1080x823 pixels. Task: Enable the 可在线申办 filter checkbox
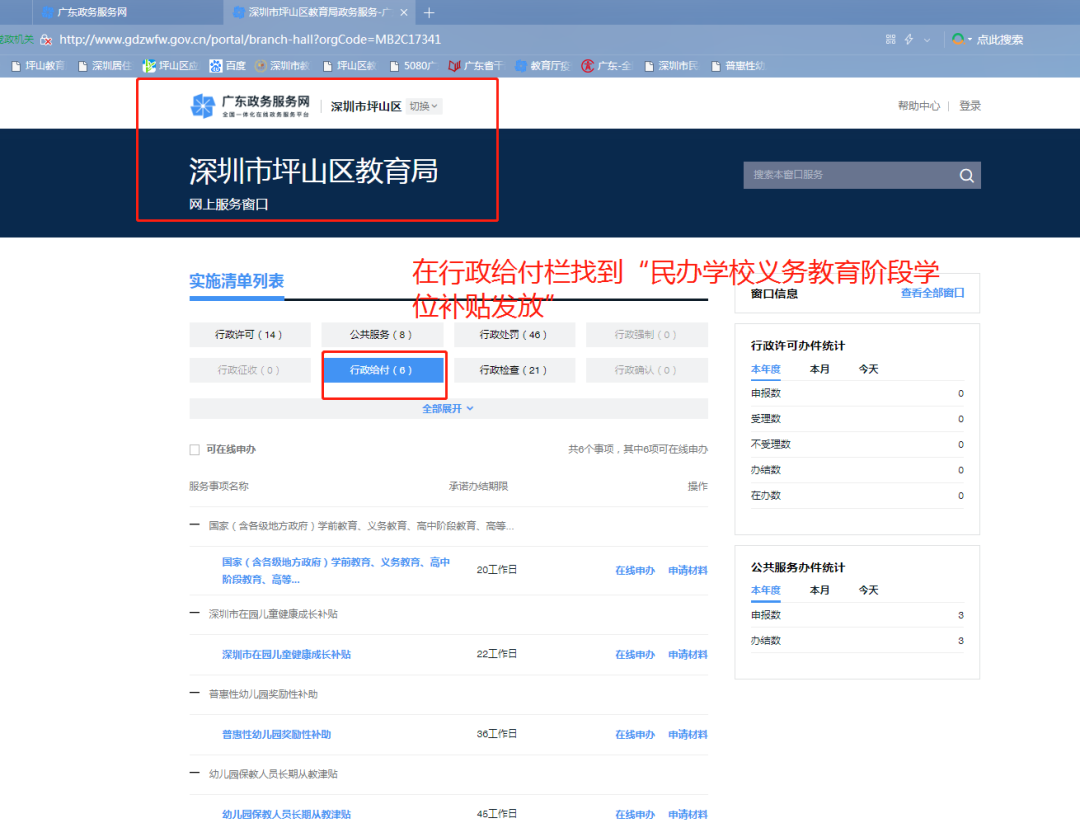pyautogui.click(x=193, y=450)
